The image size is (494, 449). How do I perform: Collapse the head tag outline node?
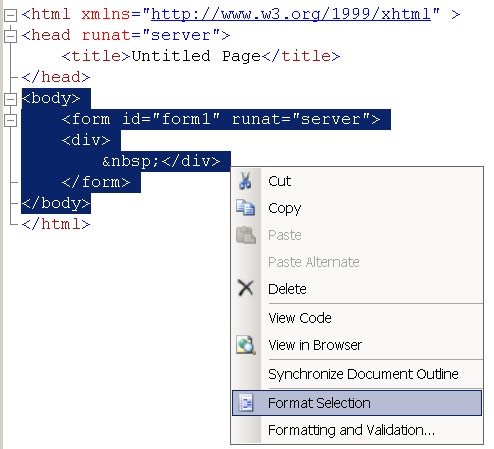click(x=10, y=36)
